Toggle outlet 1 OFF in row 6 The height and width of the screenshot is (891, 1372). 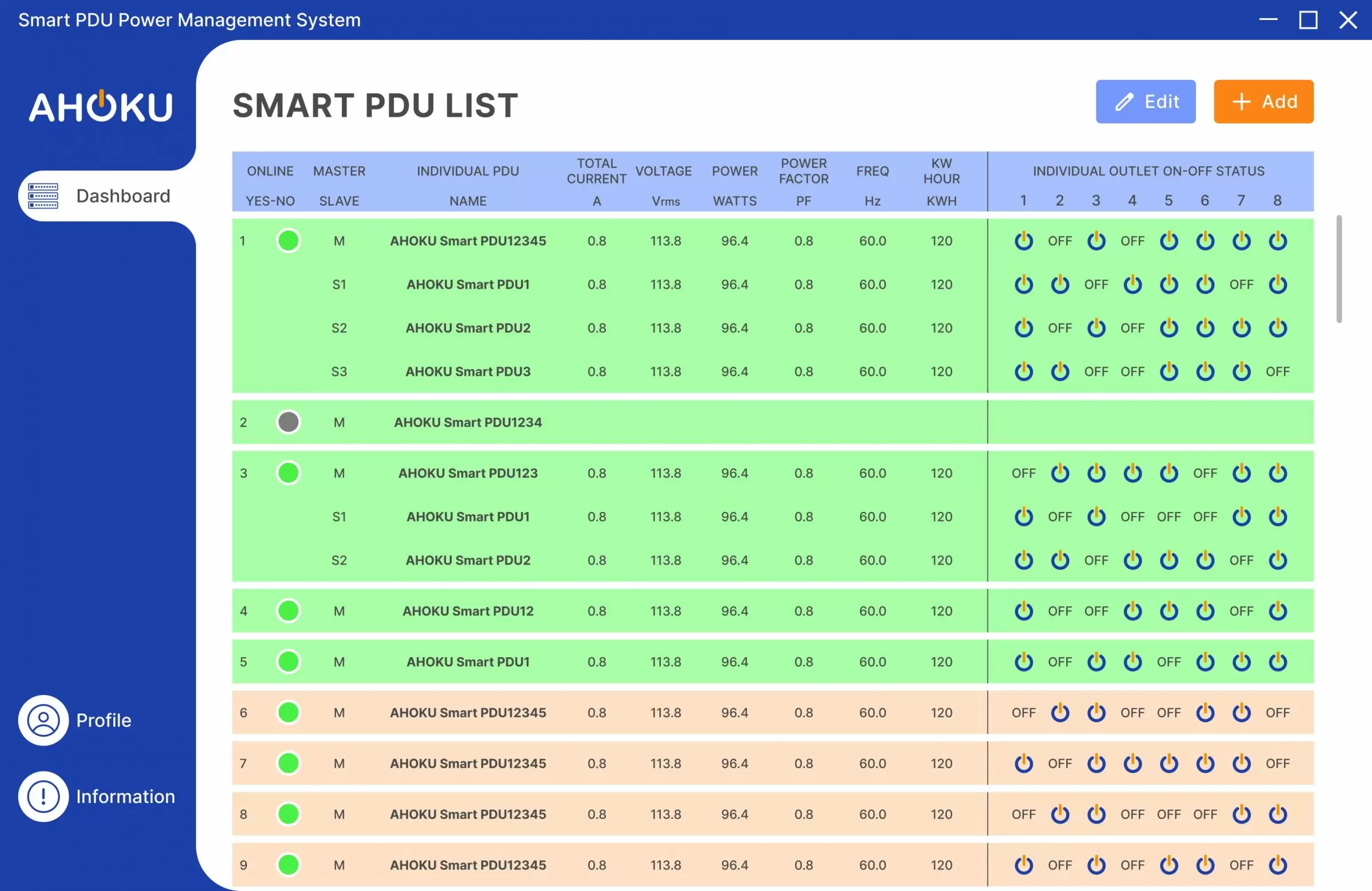point(1023,713)
